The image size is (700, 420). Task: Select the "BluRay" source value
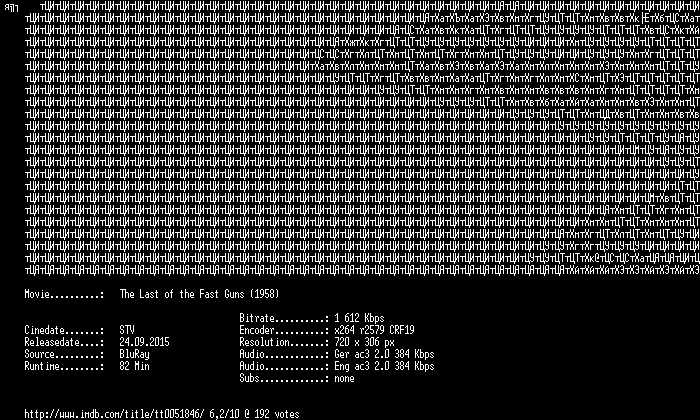point(134,354)
